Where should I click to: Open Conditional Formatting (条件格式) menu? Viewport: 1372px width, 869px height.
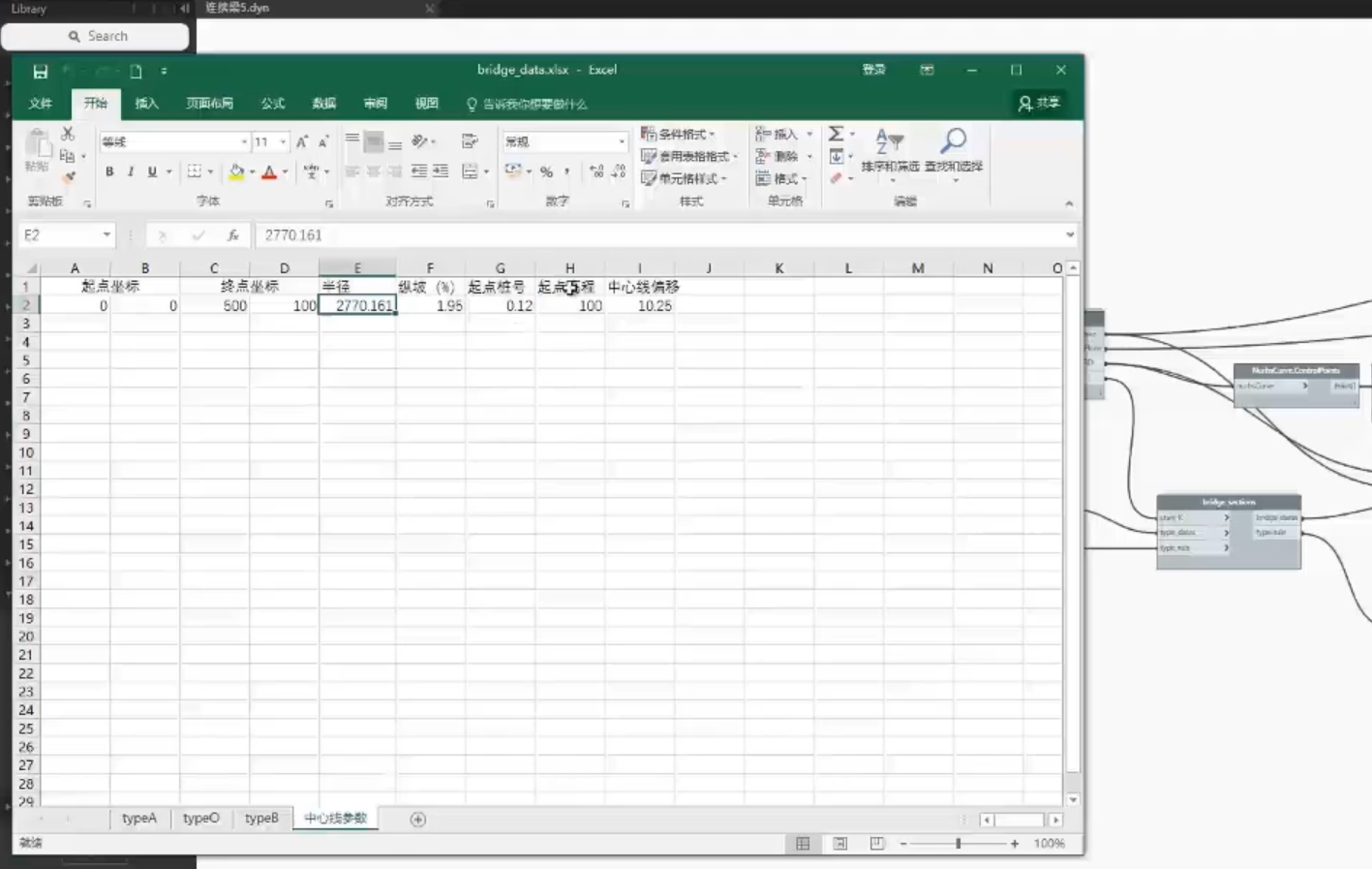tap(678, 134)
